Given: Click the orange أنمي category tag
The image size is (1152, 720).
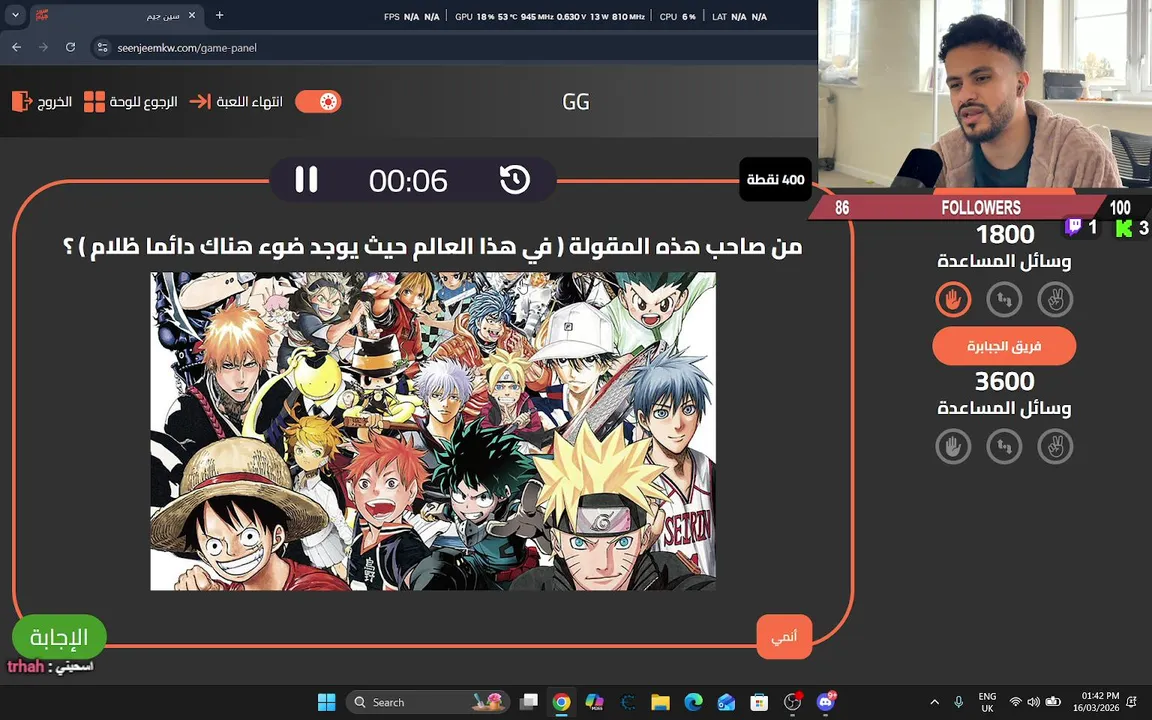Looking at the screenshot, I should 784,636.
